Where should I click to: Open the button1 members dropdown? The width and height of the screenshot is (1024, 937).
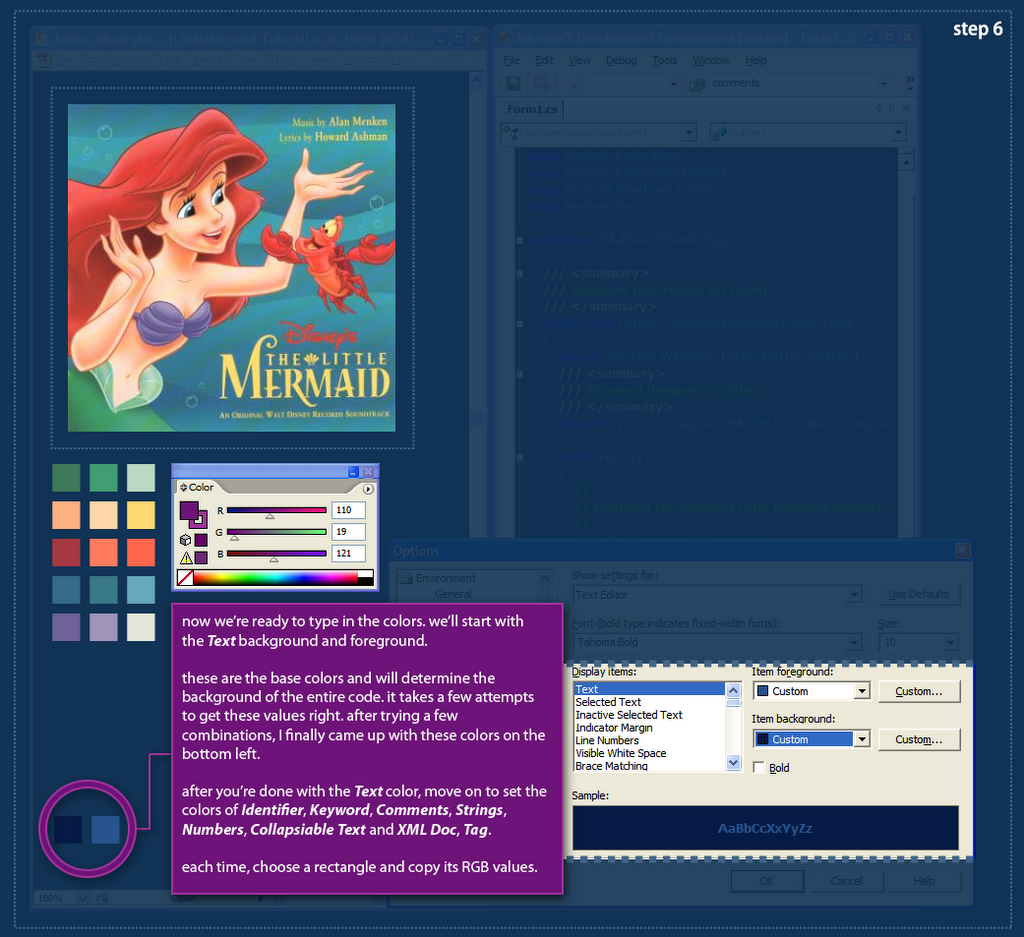click(899, 133)
